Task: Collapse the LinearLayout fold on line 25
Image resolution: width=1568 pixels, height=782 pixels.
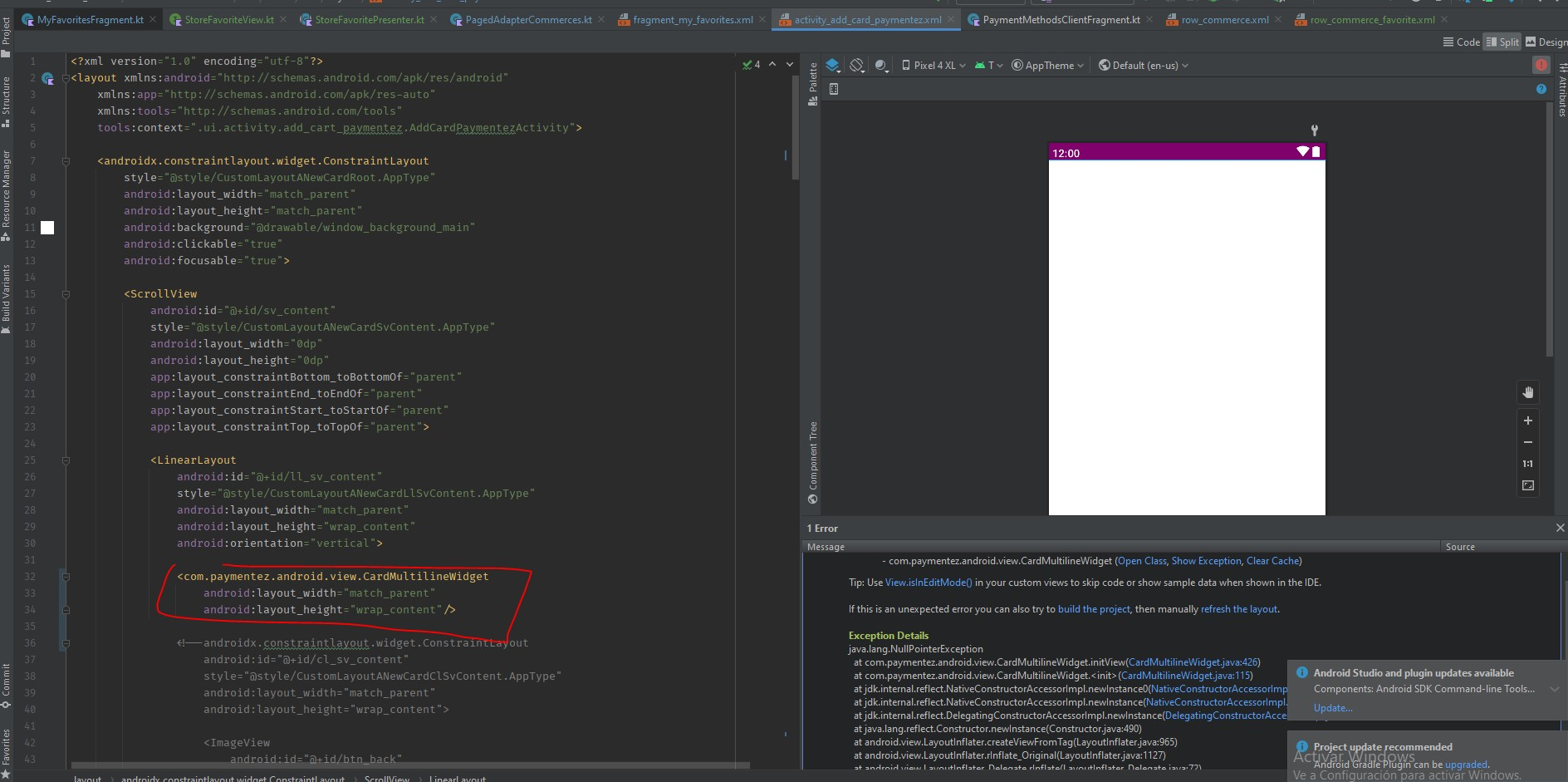Action: (66, 460)
